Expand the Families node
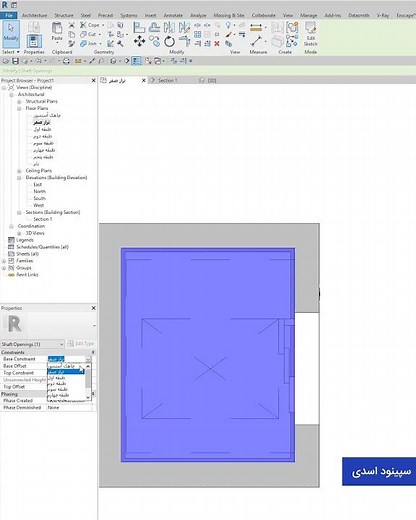 [x=4, y=261]
